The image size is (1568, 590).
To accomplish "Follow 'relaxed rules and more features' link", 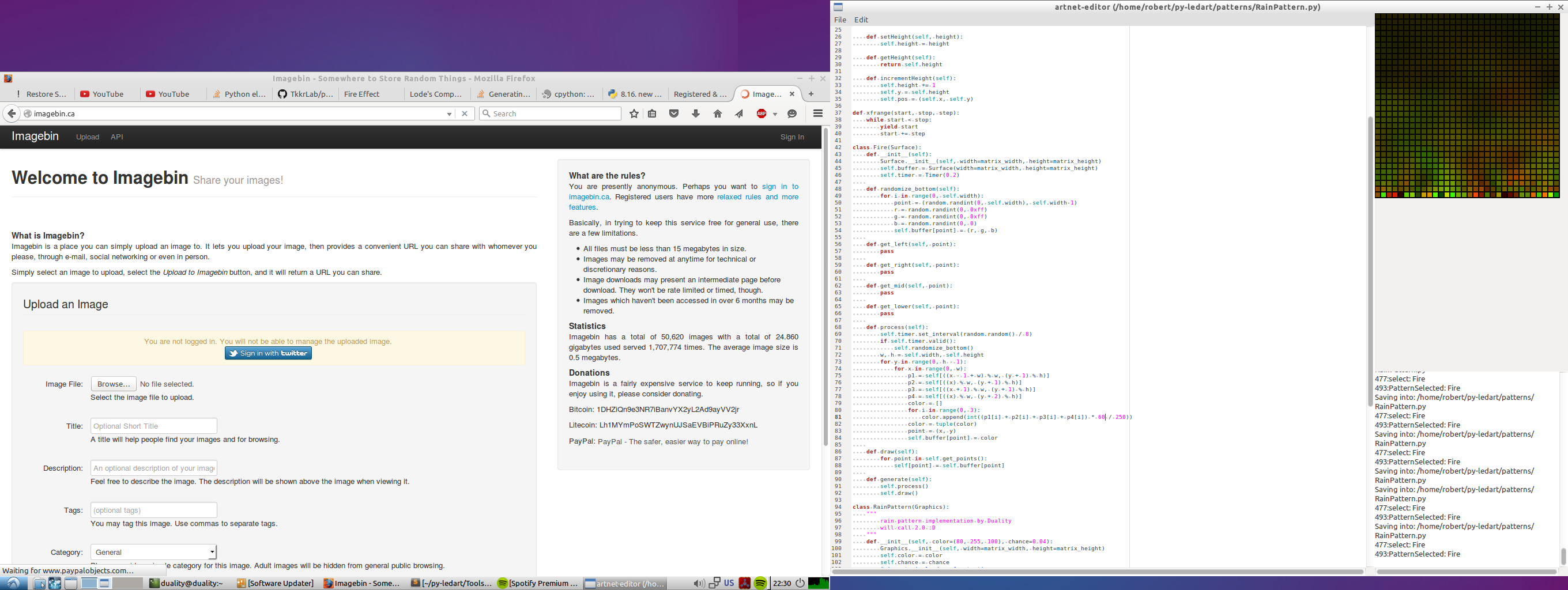I will point(684,202).
